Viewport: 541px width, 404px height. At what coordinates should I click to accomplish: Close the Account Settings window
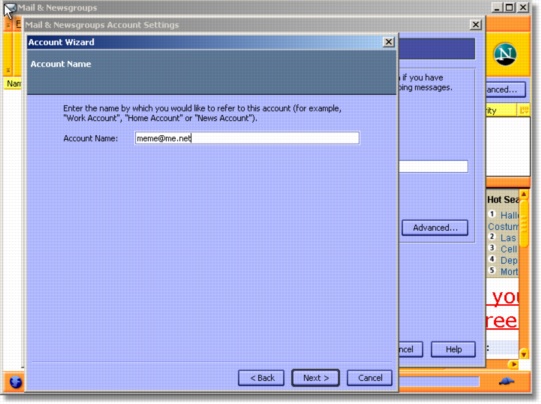pos(476,24)
